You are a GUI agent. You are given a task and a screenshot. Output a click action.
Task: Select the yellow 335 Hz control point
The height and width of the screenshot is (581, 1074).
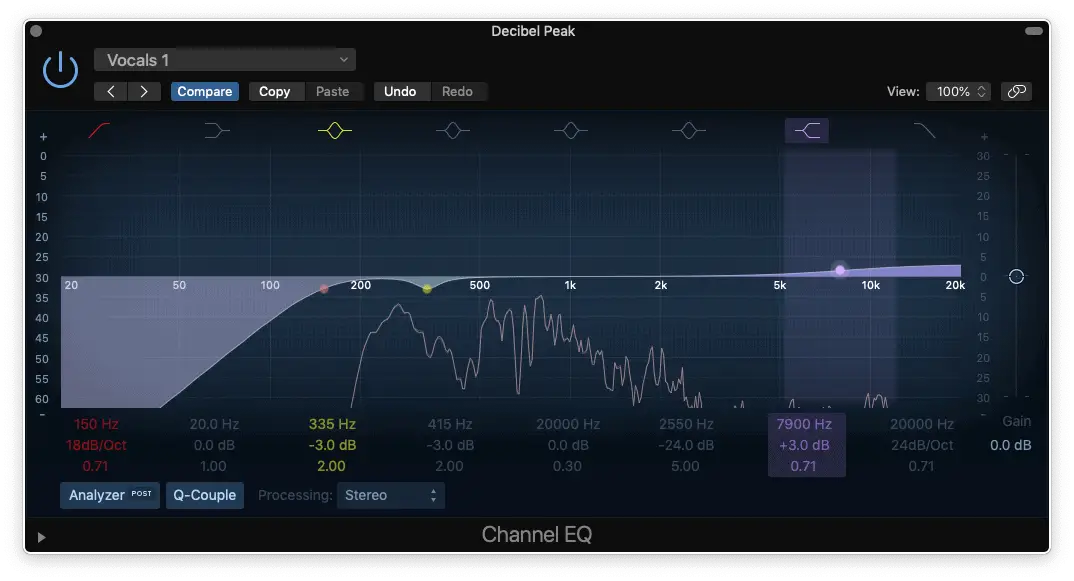(x=427, y=289)
